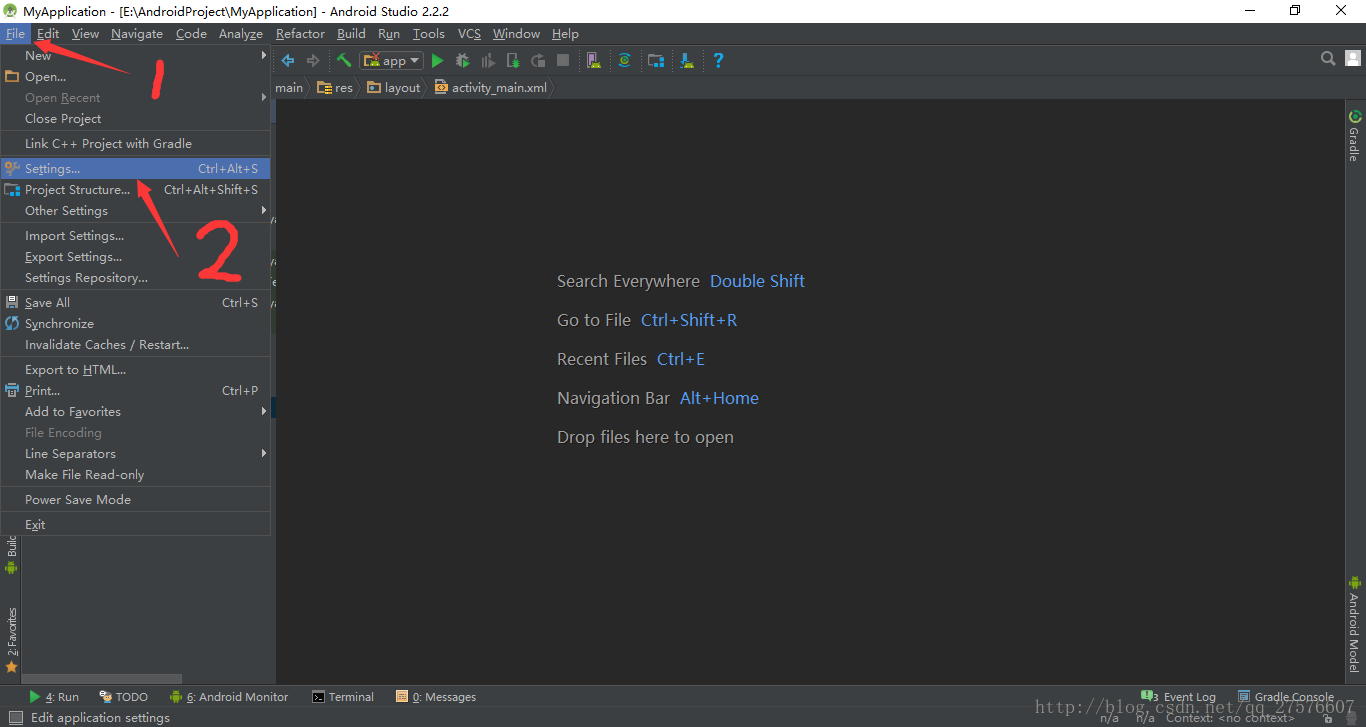
Task: Click the Debug app bug icon
Action: point(463,61)
